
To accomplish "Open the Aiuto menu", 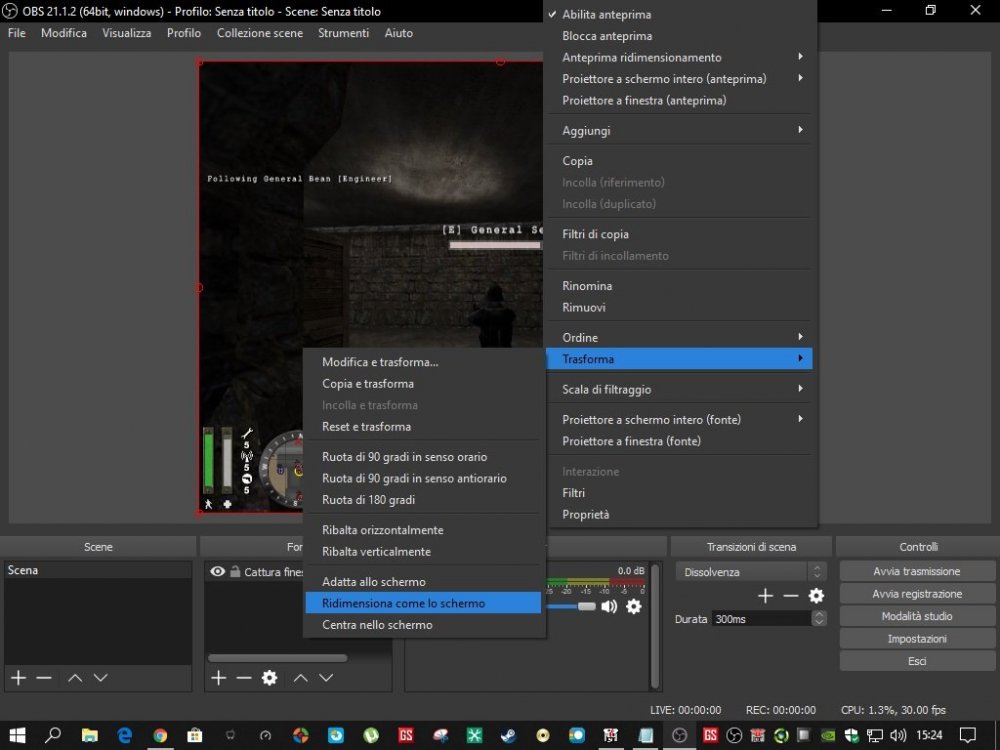I will [399, 33].
